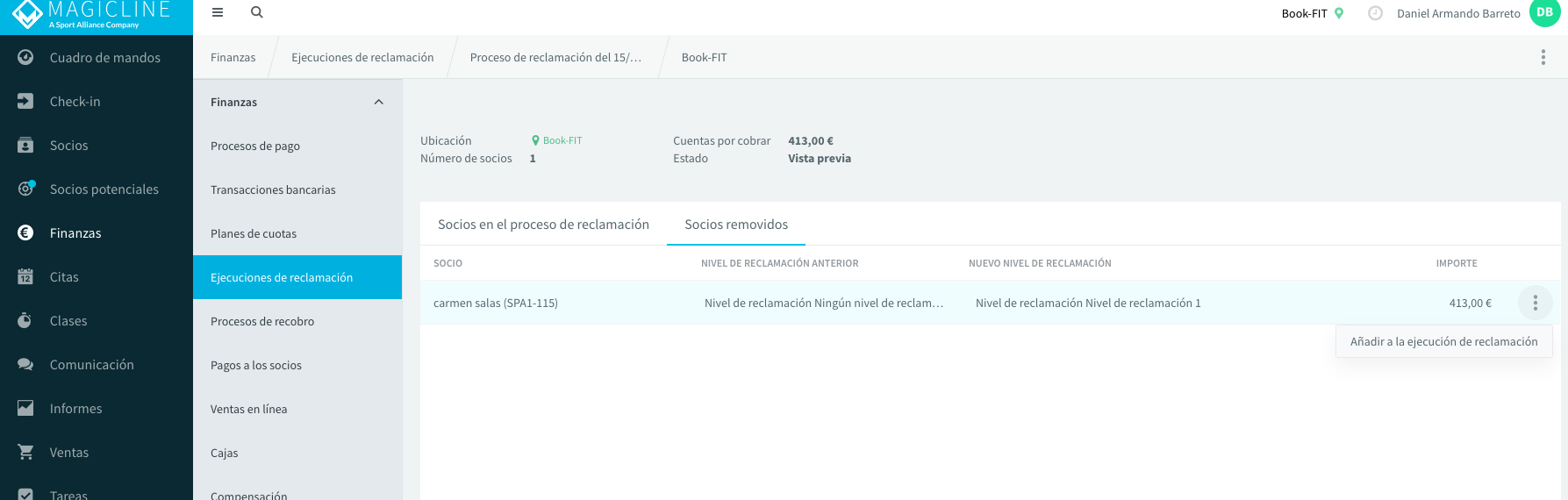The image size is (1568, 500).
Task: Open Socios in main sidebar
Action: click(x=97, y=145)
